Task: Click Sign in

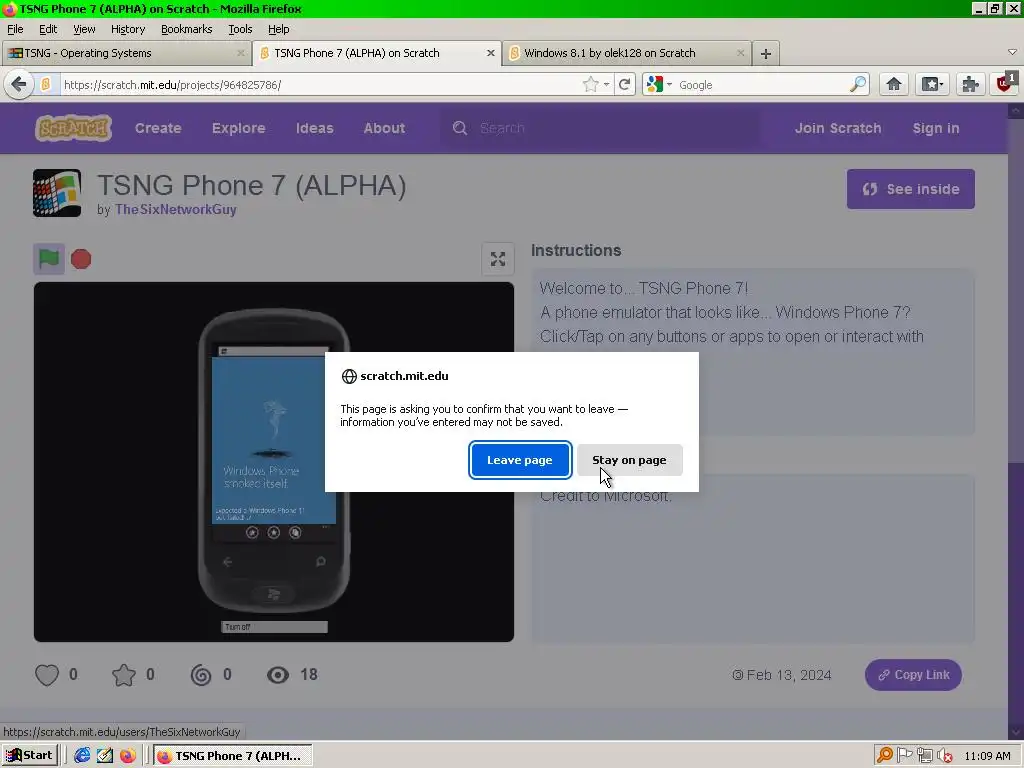Action: pyautogui.click(x=935, y=128)
